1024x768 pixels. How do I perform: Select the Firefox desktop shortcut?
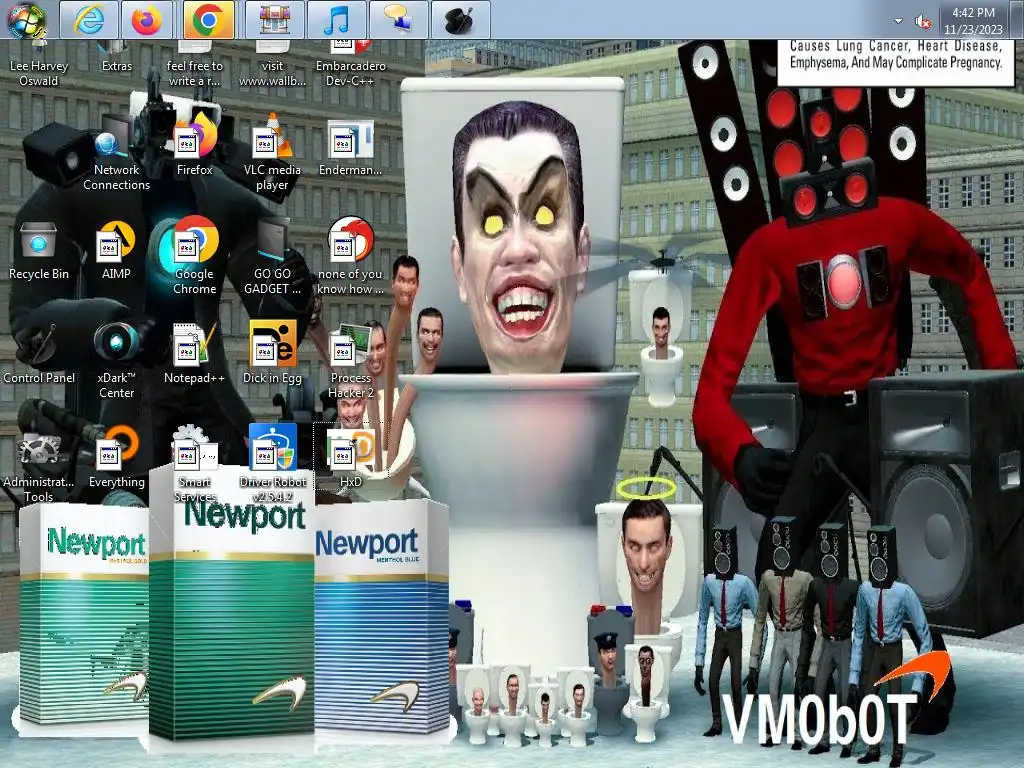coord(195,145)
